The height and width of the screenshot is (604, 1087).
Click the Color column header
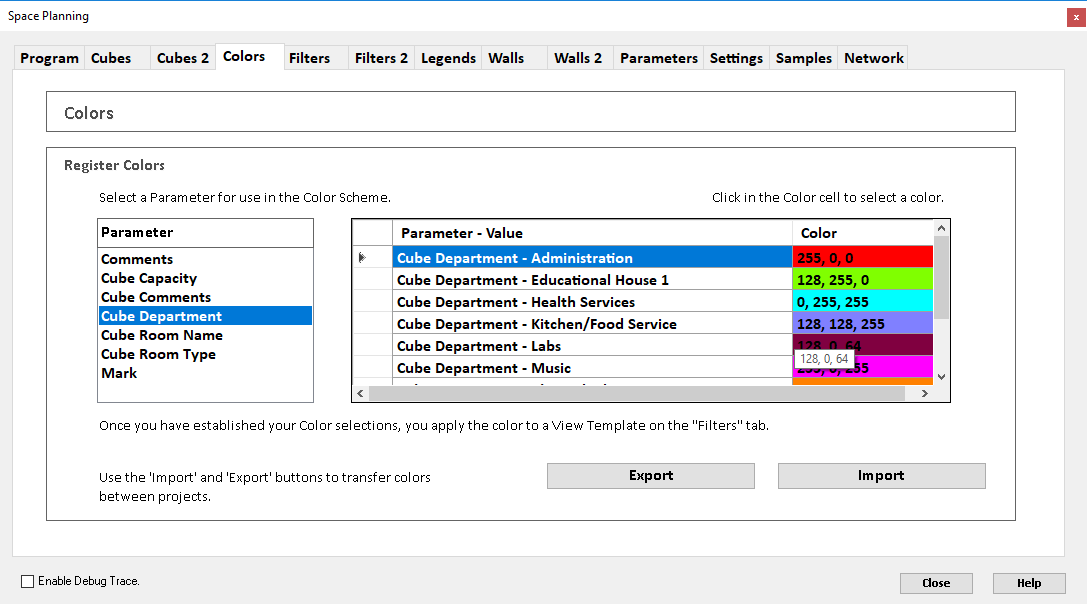coord(862,233)
